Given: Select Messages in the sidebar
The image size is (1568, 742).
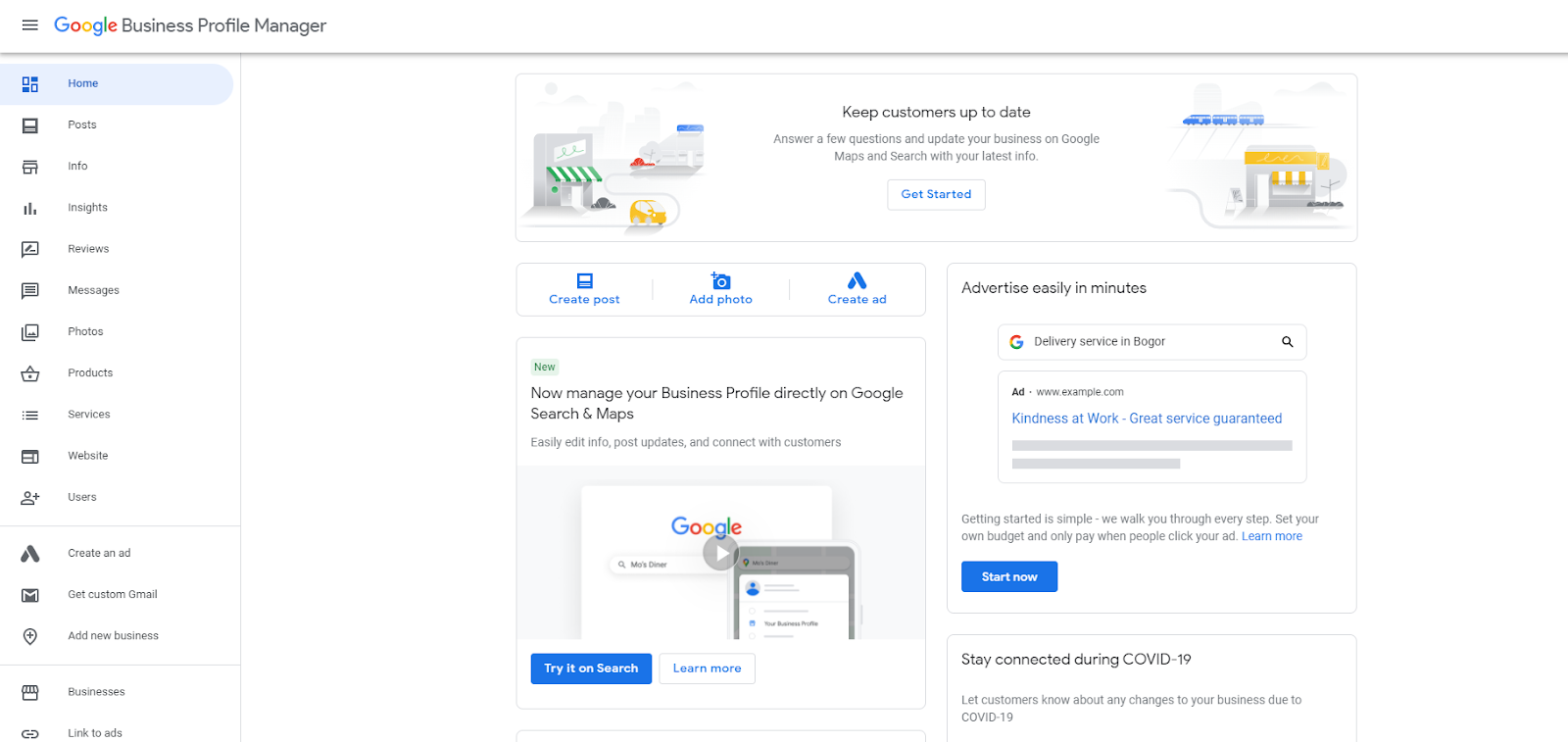Looking at the screenshot, I should (94, 291).
